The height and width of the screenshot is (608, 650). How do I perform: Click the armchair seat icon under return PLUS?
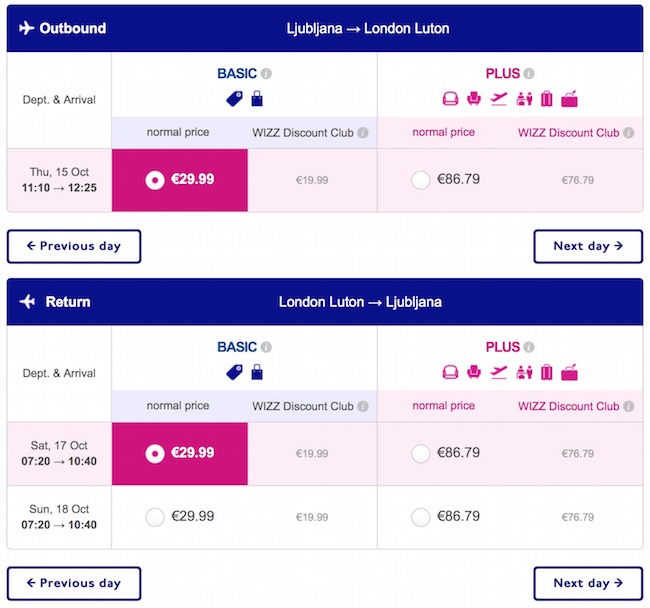(475, 373)
